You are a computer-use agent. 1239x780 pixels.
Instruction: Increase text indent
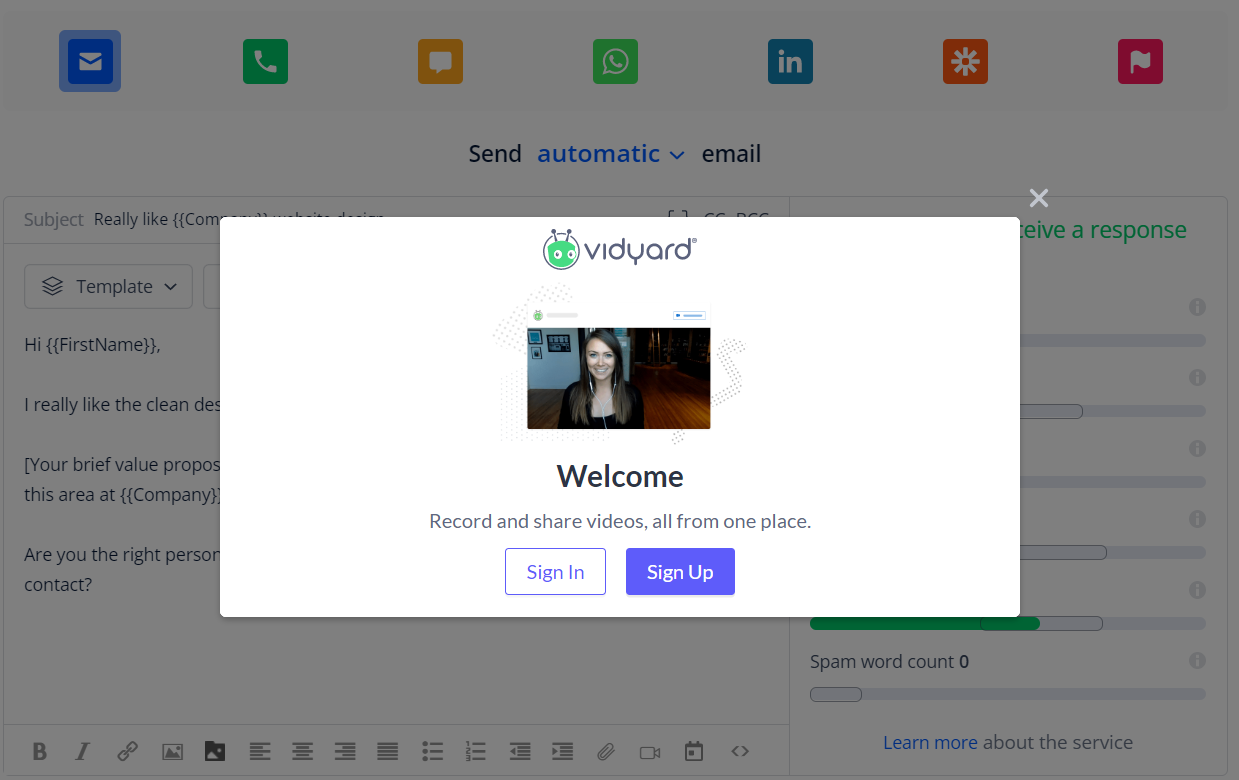pyautogui.click(x=562, y=751)
